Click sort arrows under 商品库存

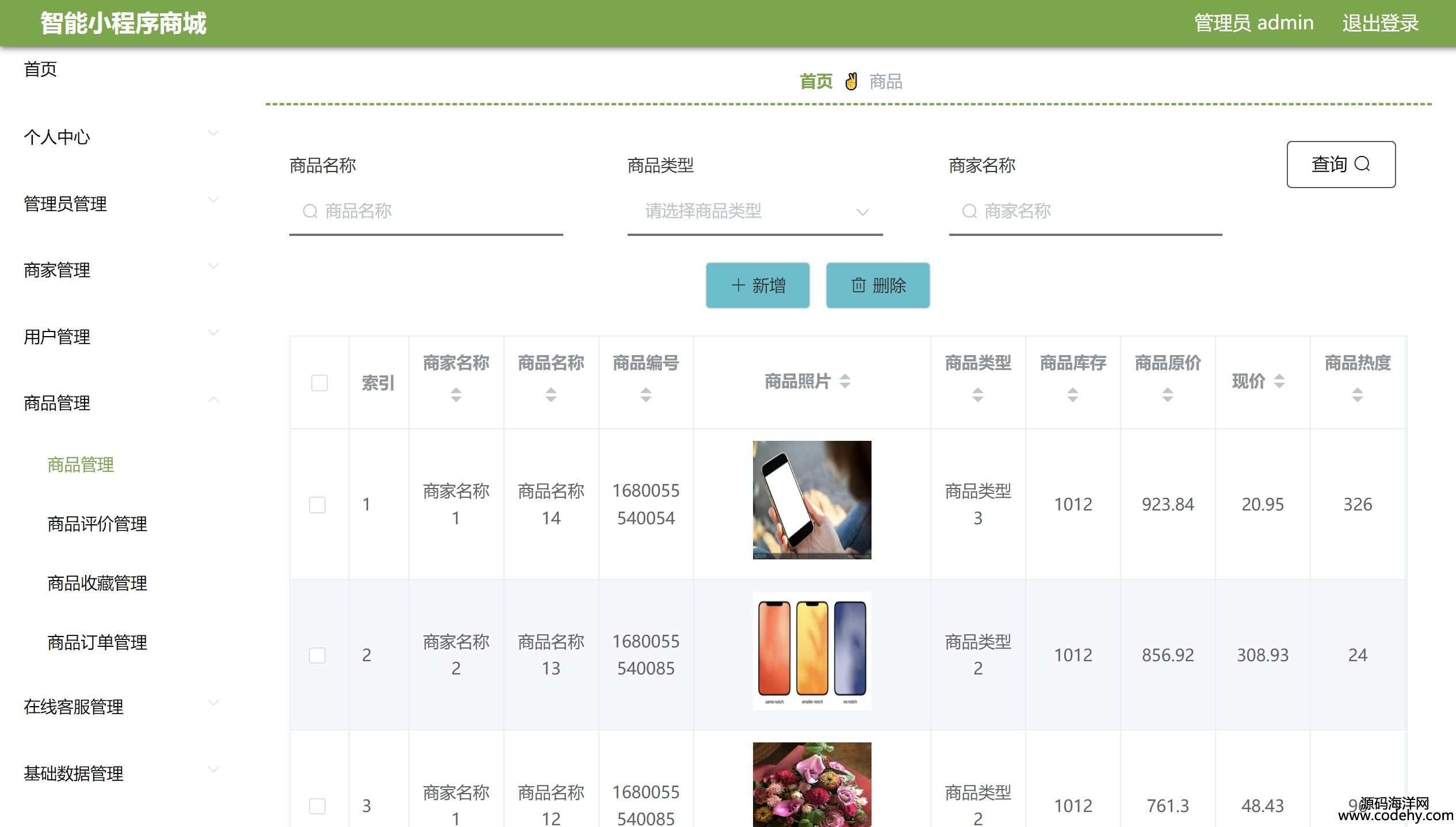click(x=1072, y=394)
